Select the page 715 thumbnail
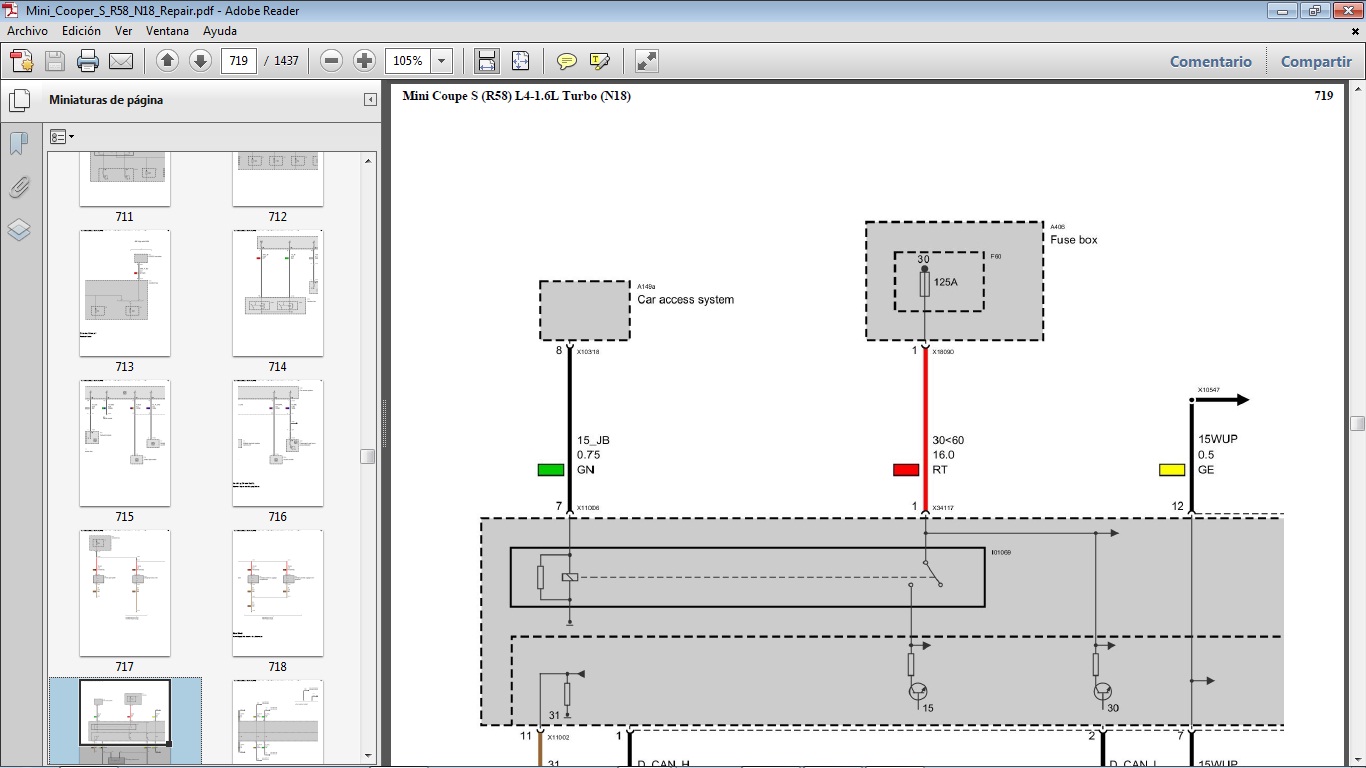1366x768 pixels. 125,443
